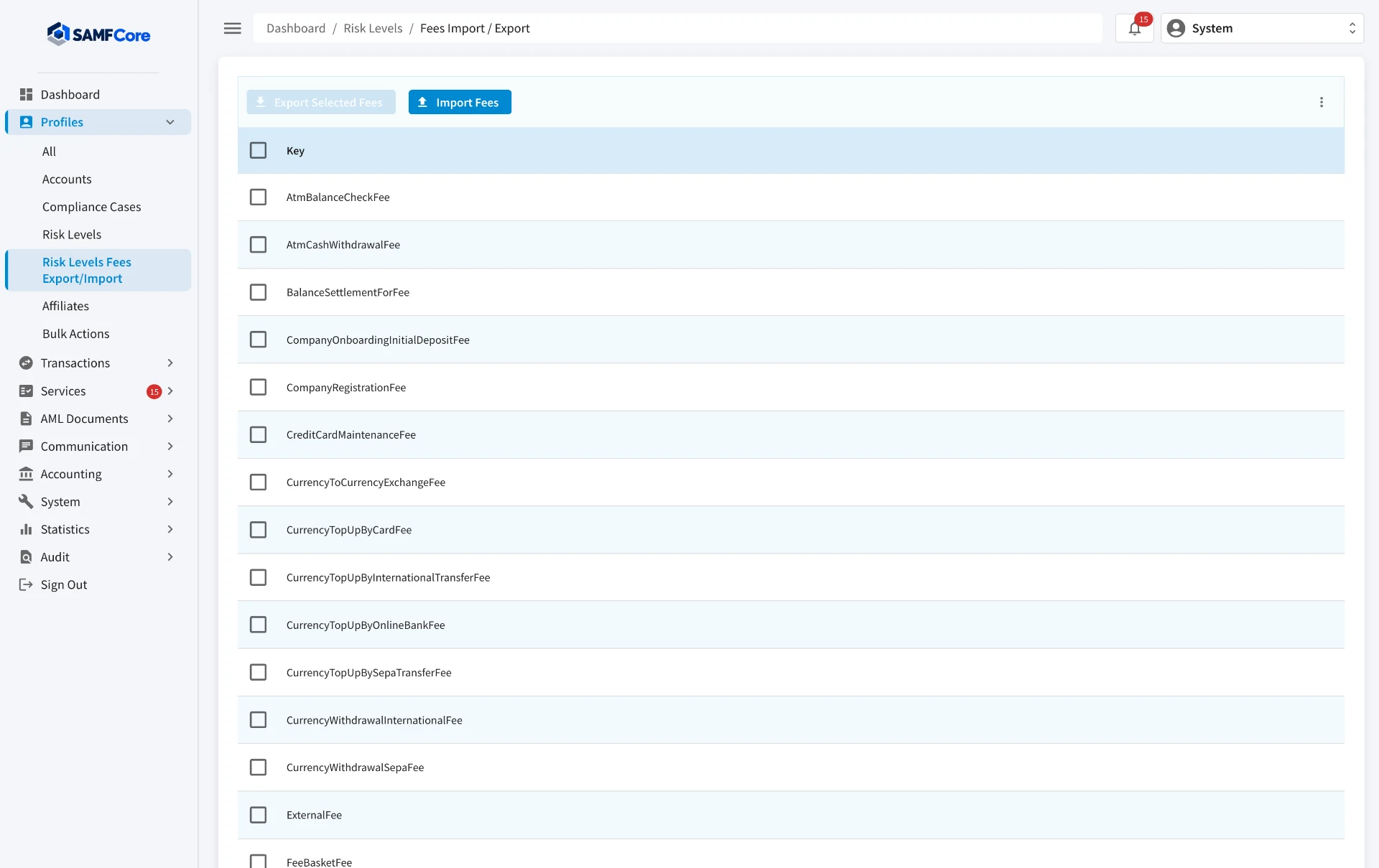
Task: Check the select-all Key header checkbox
Action: (258, 150)
